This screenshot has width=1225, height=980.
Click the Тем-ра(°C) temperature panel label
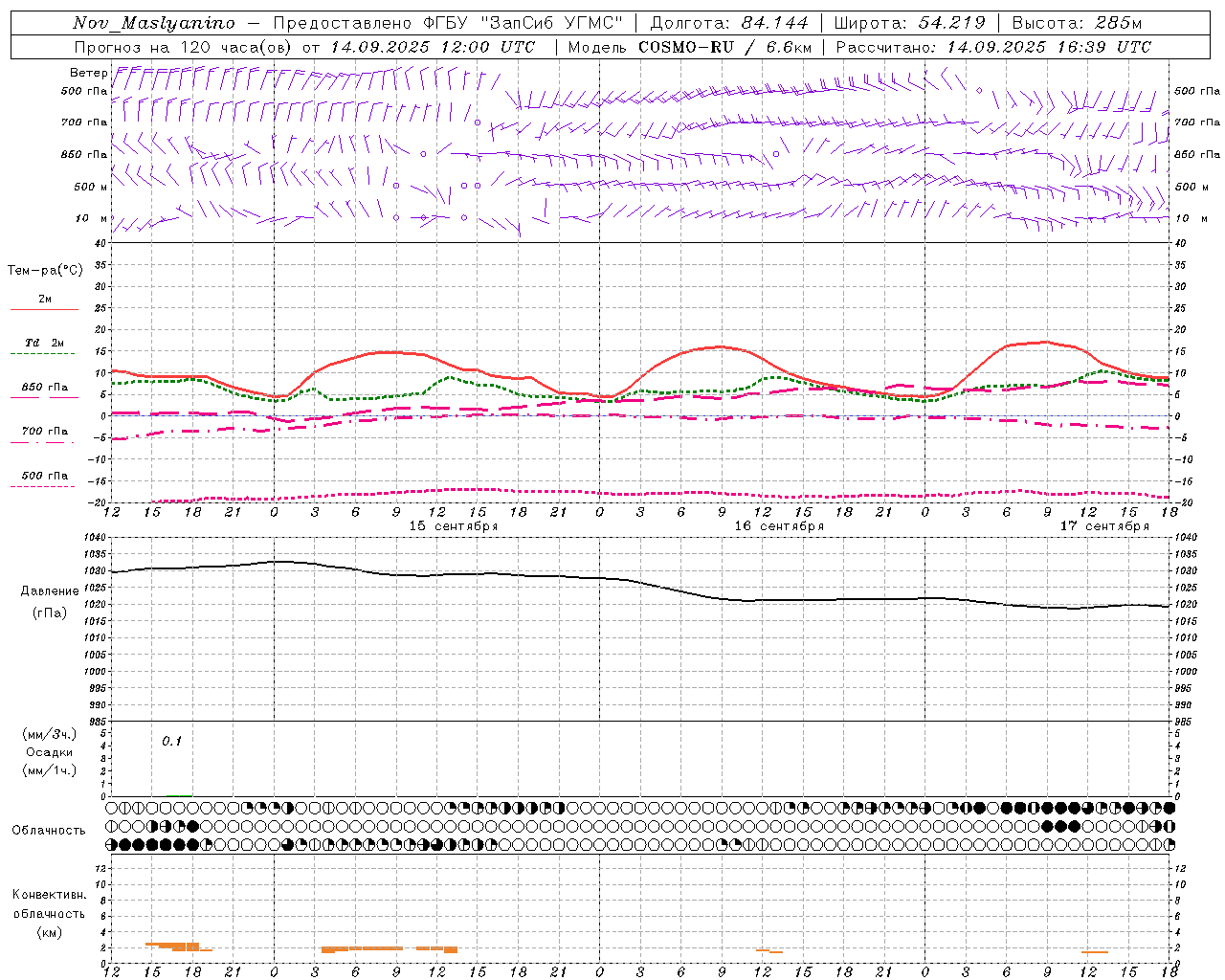[x=45, y=271]
